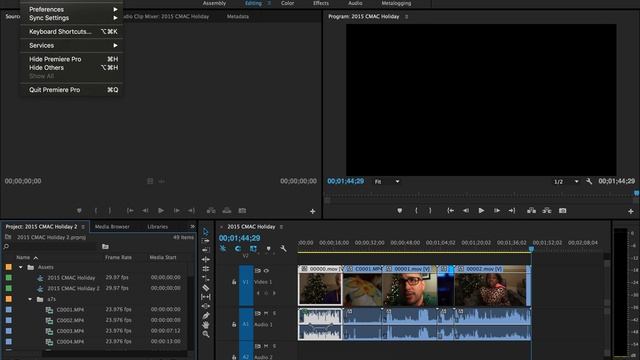
Task: Toggle V1 track targeting button
Action: click(x=246, y=282)
